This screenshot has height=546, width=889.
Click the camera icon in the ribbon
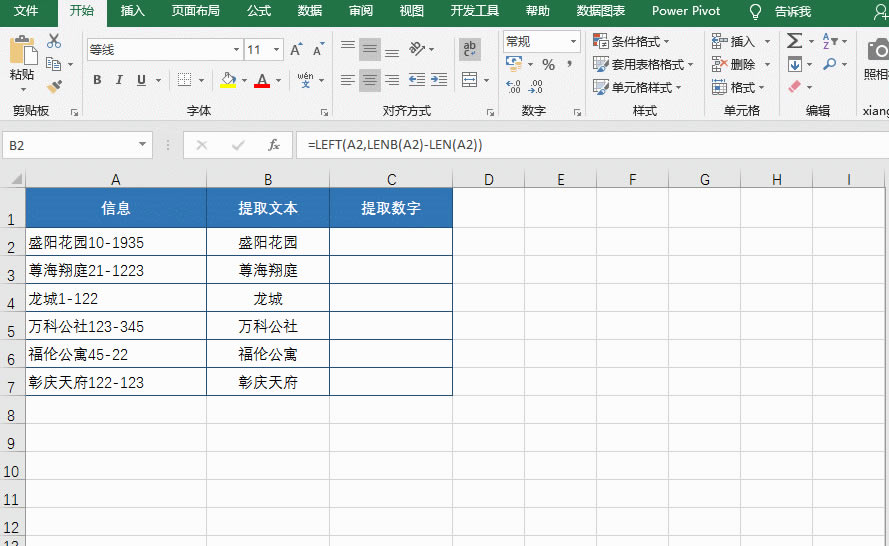coord(877,50)
